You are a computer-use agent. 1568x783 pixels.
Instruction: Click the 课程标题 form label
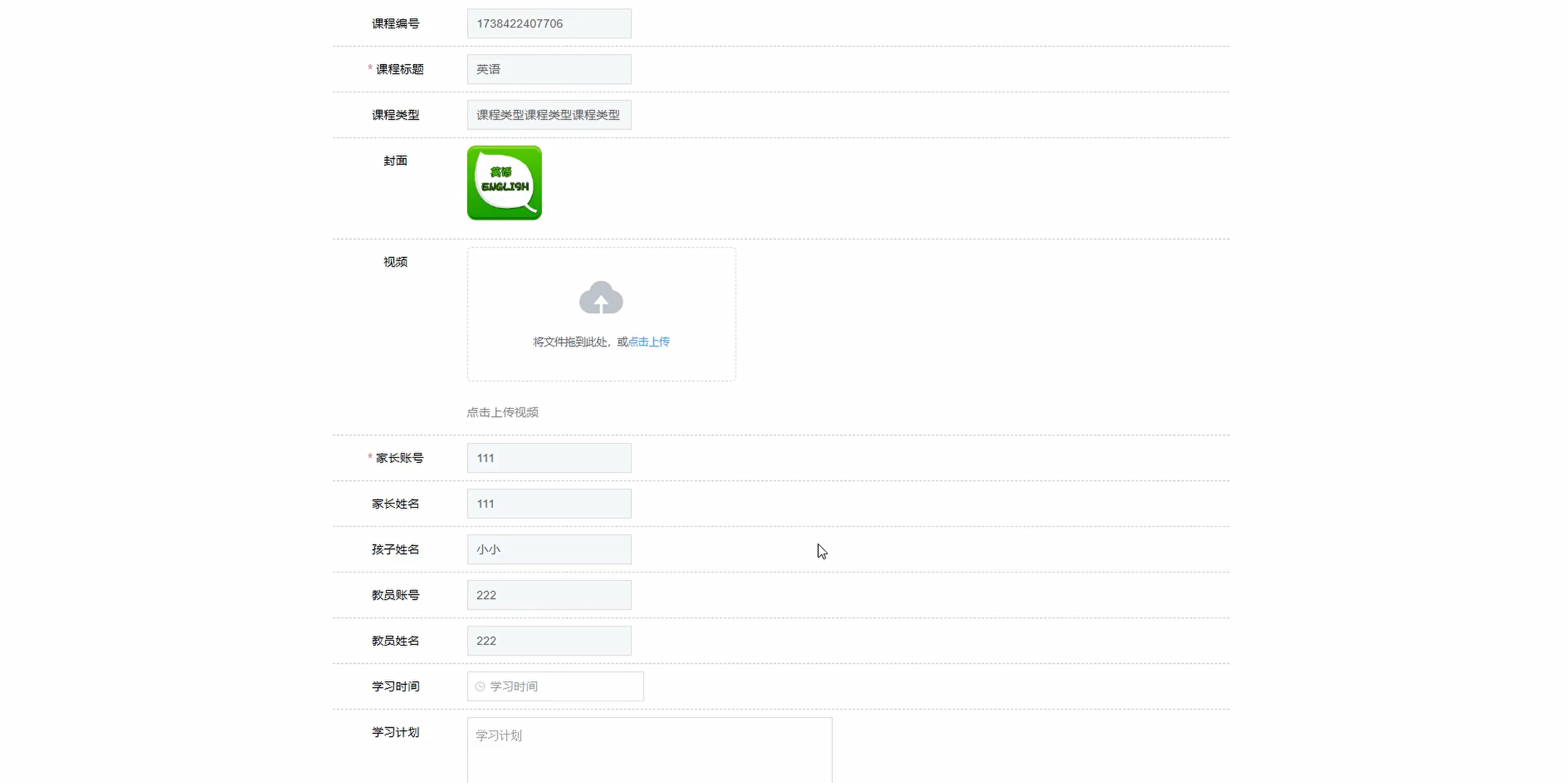click(399, 69)
